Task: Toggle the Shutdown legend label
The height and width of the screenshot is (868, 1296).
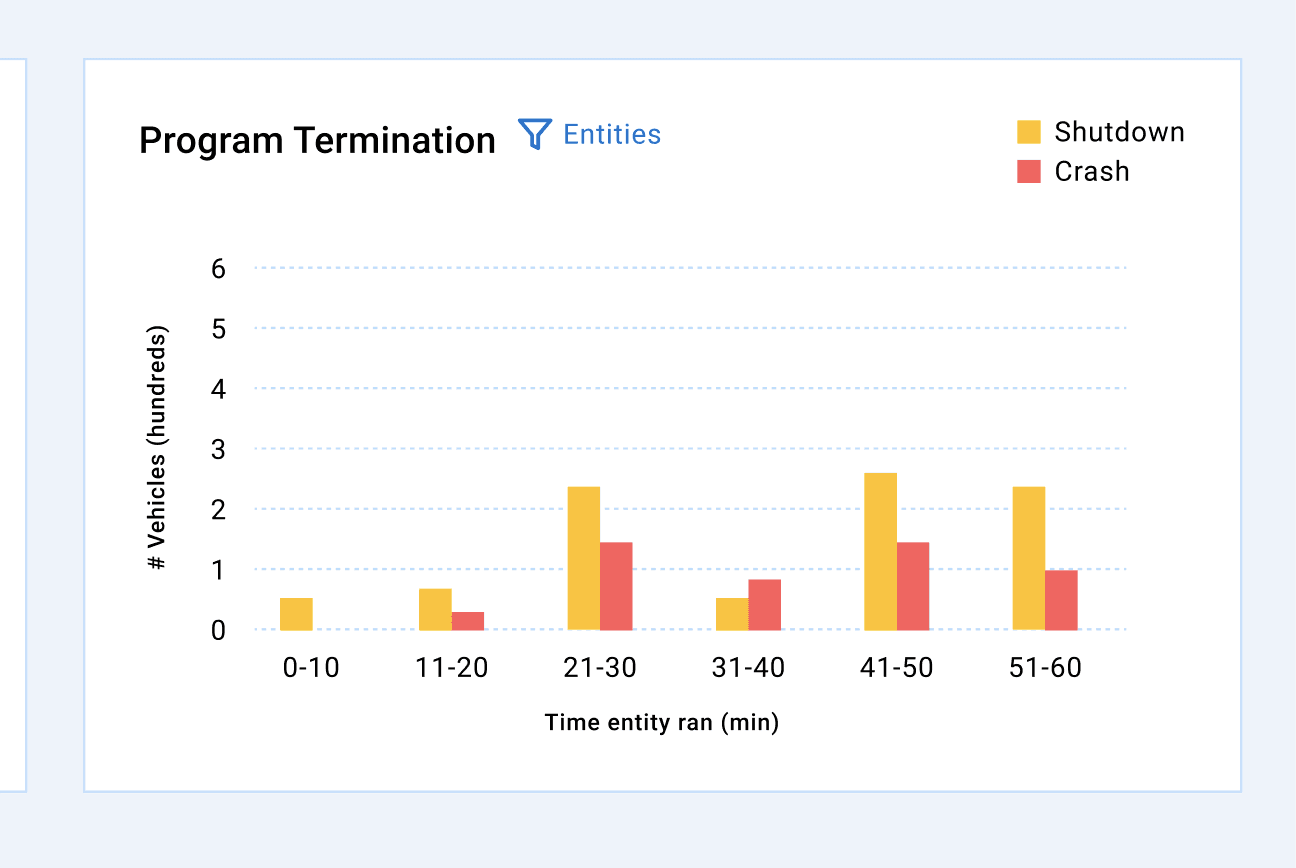Action: click(x=1119, y=132)
